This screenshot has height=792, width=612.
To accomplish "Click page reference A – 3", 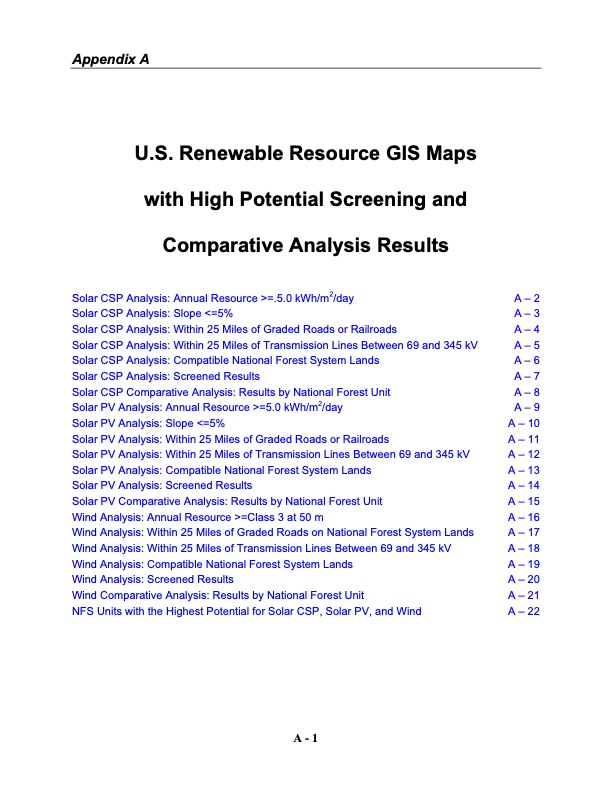I will pyautogui.click(x=527, y=313).
